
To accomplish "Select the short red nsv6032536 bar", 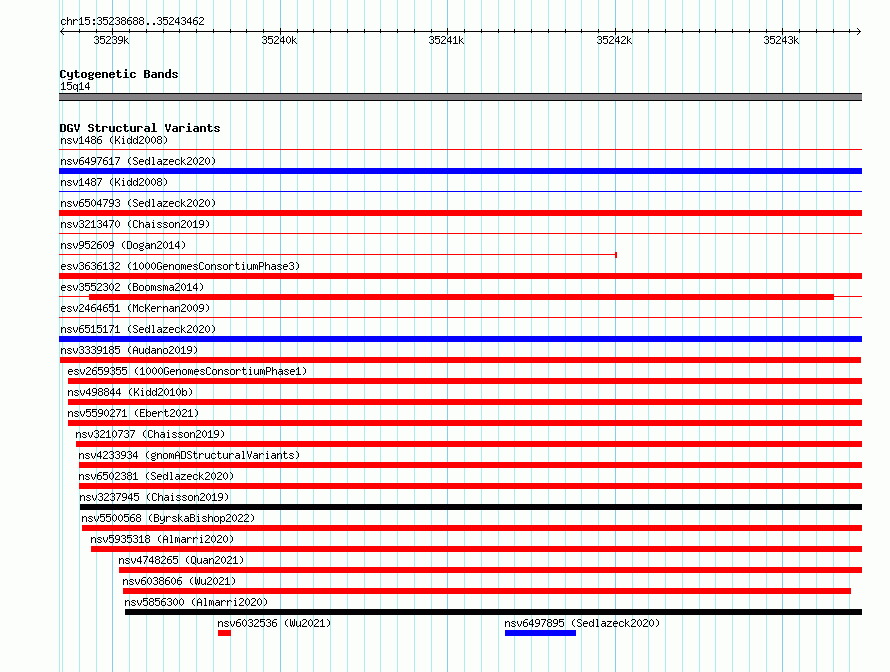I will point(224,633).
